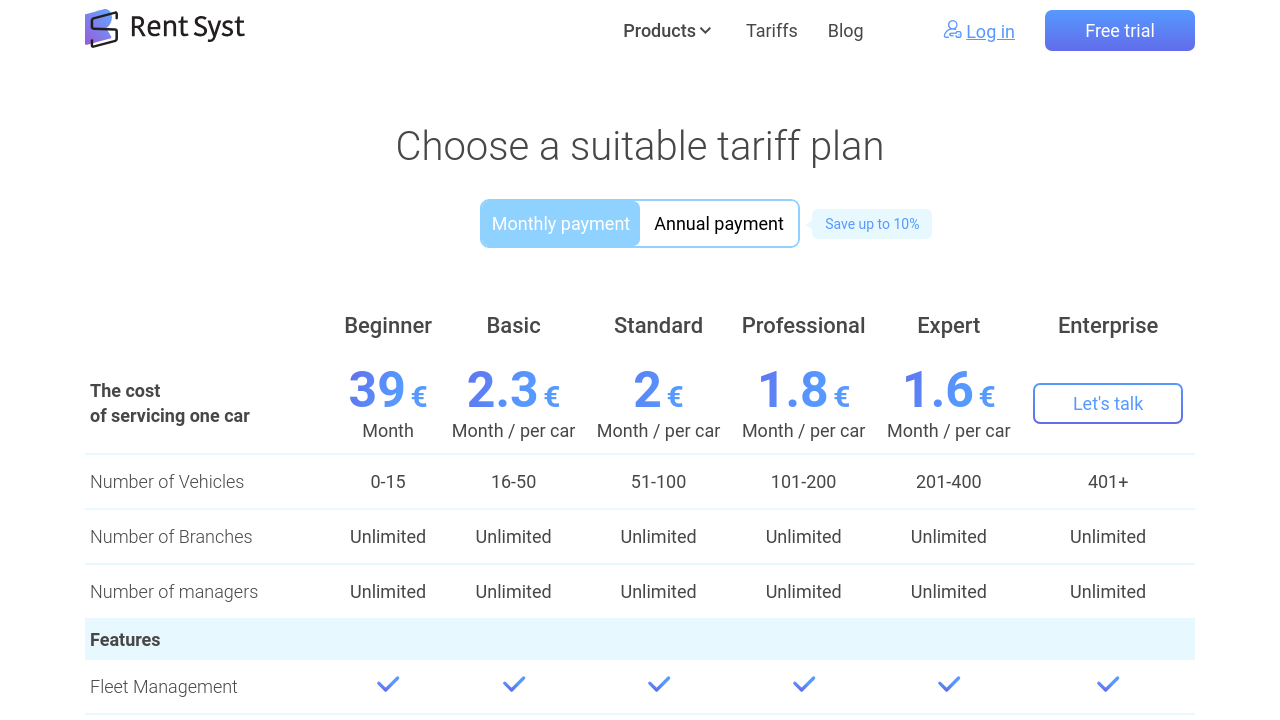
Task: Expand the Products dropdown menu
Action: point(659,31)
